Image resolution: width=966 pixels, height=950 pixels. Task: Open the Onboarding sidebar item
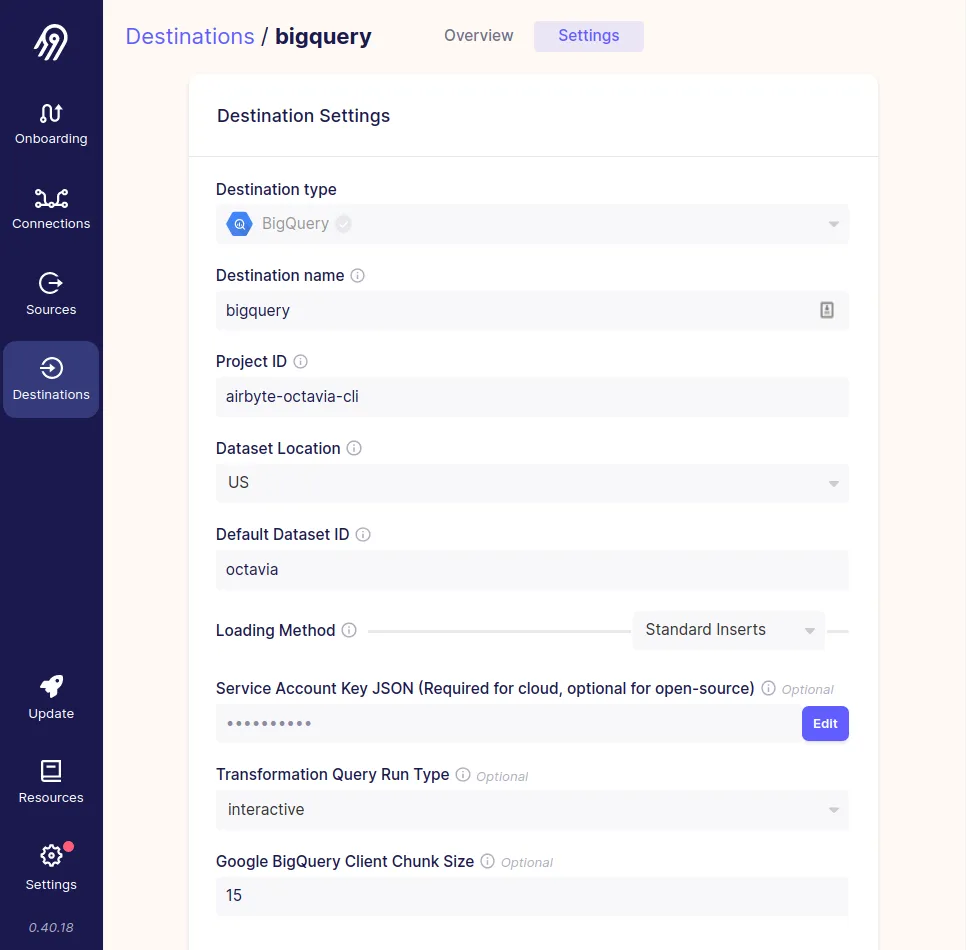tap(51, 124)
